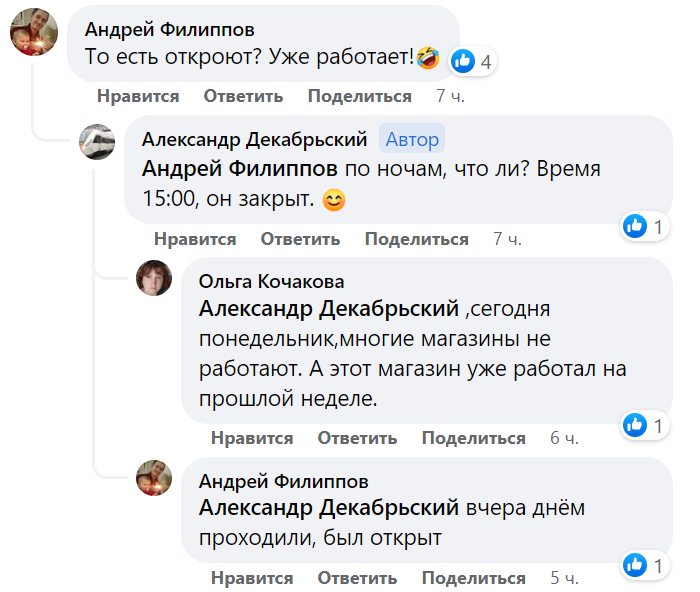This screenshot has height=592, width=700.
Task: Click the like reaction icon on the bottom reply
Action: tap(634, 566)
